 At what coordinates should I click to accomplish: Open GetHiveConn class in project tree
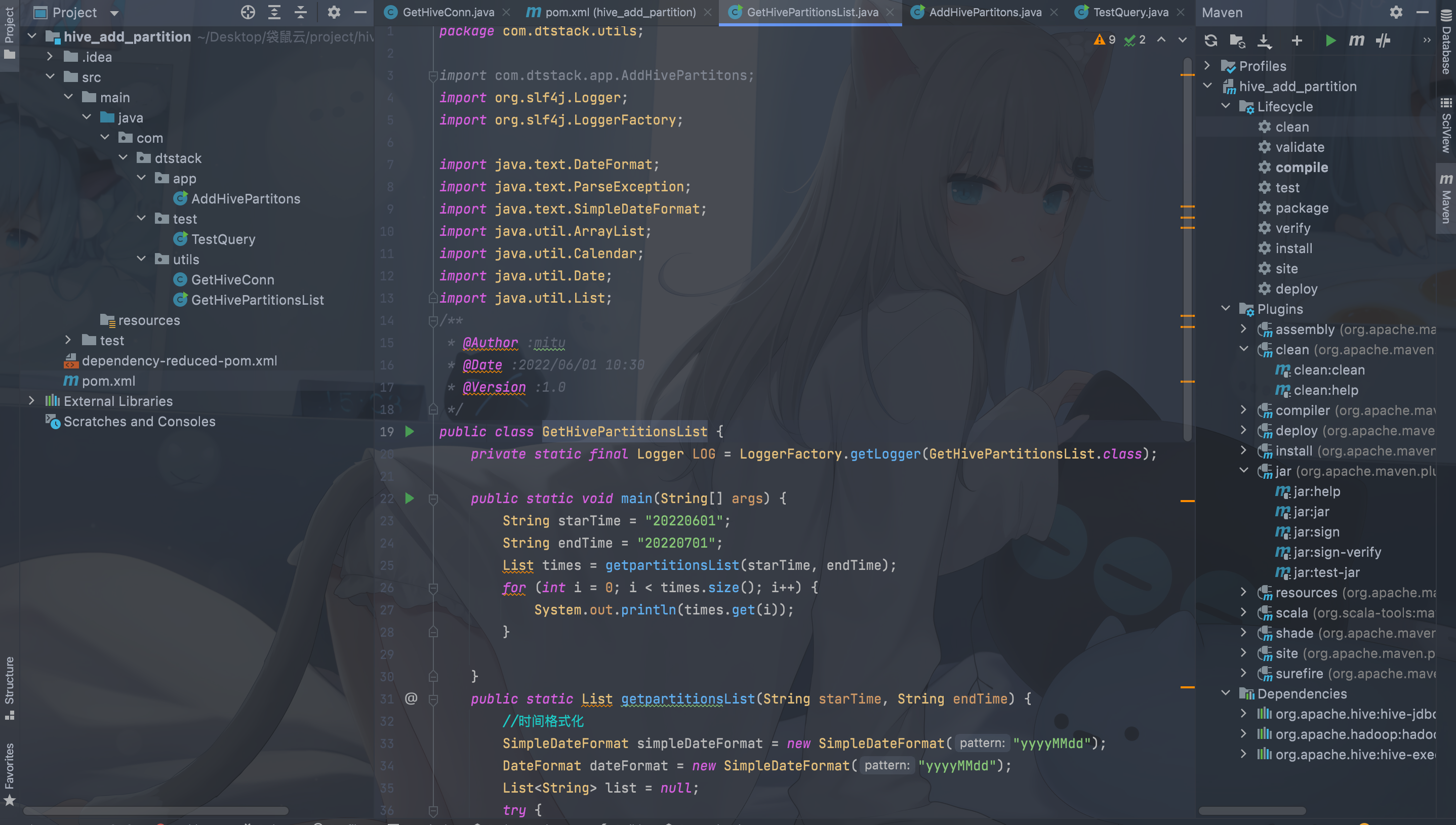(232, 279)
